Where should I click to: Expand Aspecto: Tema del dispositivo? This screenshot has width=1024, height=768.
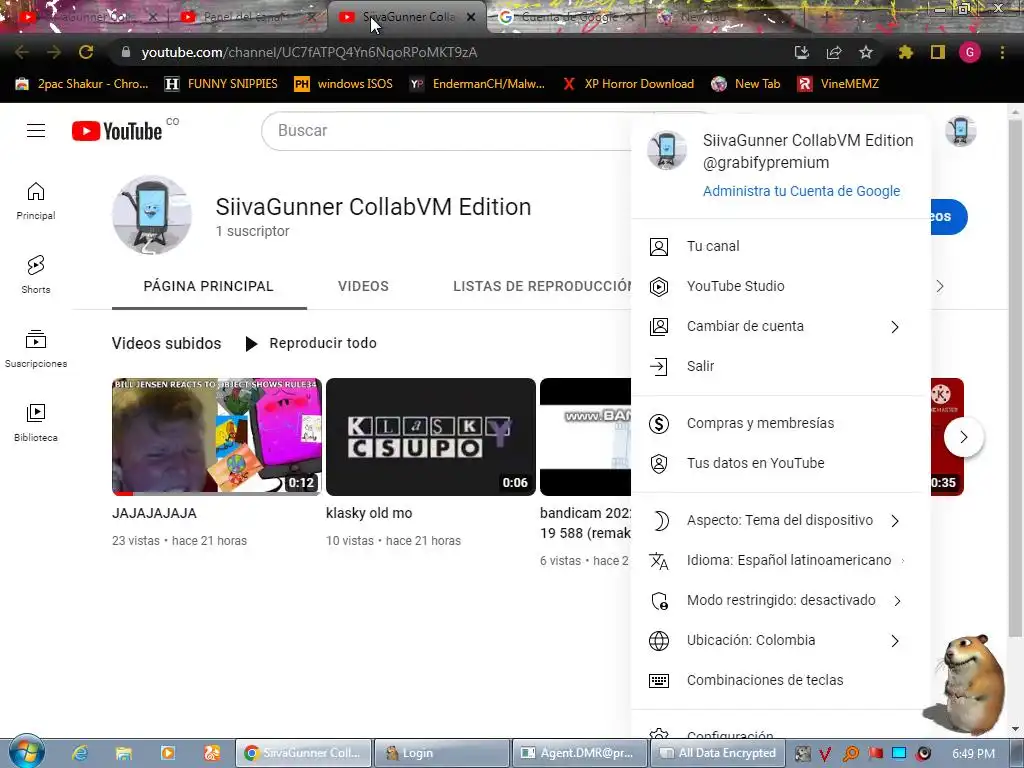pos(780,520)
